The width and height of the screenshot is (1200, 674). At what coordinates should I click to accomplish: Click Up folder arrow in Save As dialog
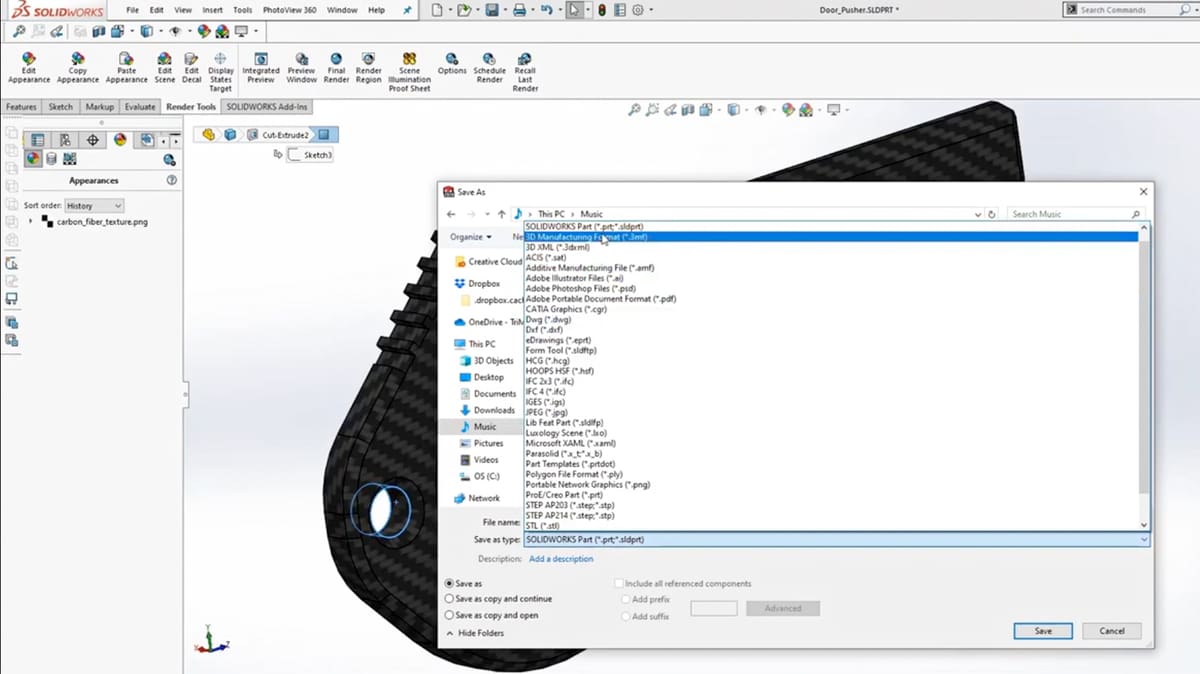pyautogui.click(x=501, y=214)
